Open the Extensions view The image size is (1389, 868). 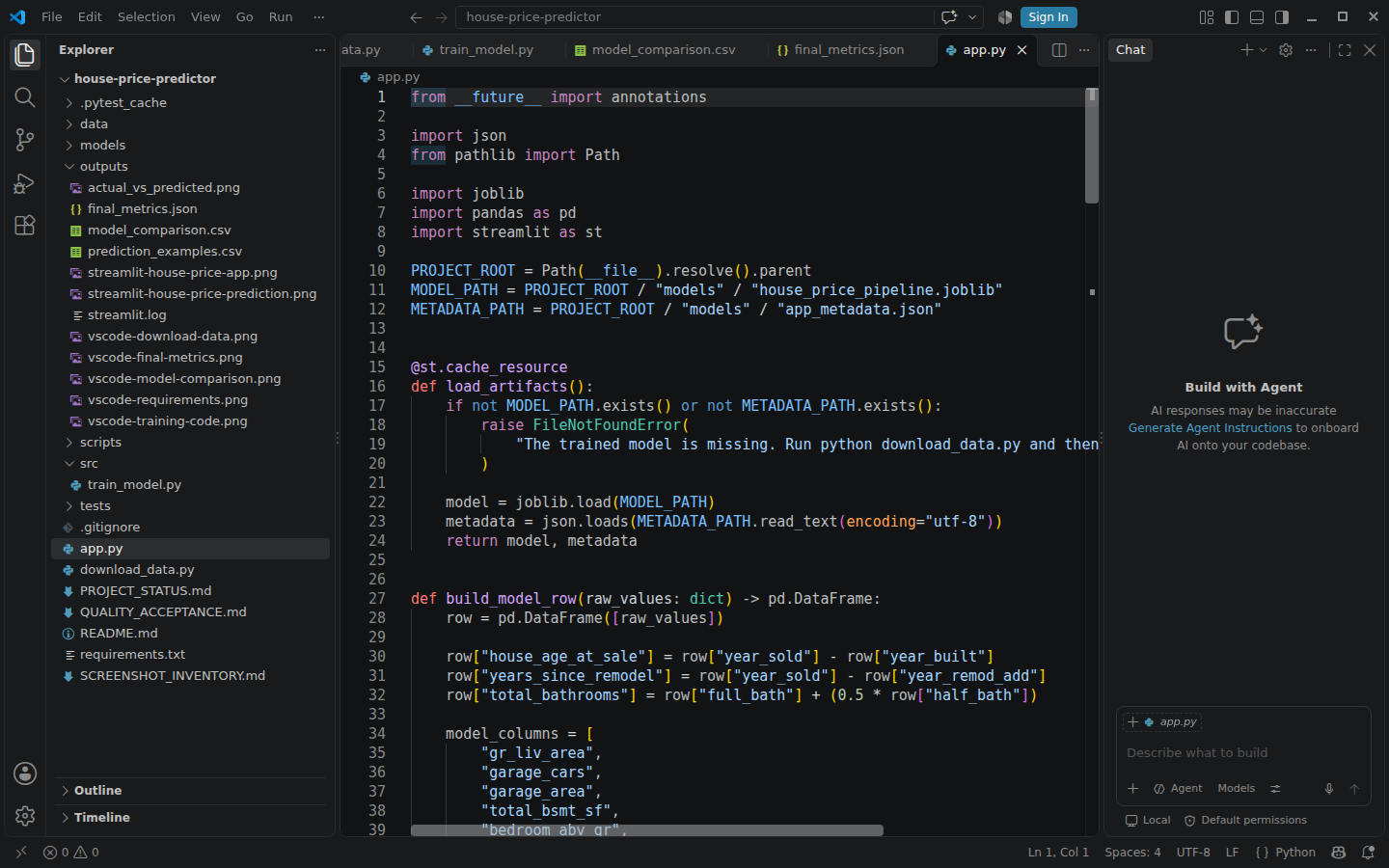click(x=25, y=225)
